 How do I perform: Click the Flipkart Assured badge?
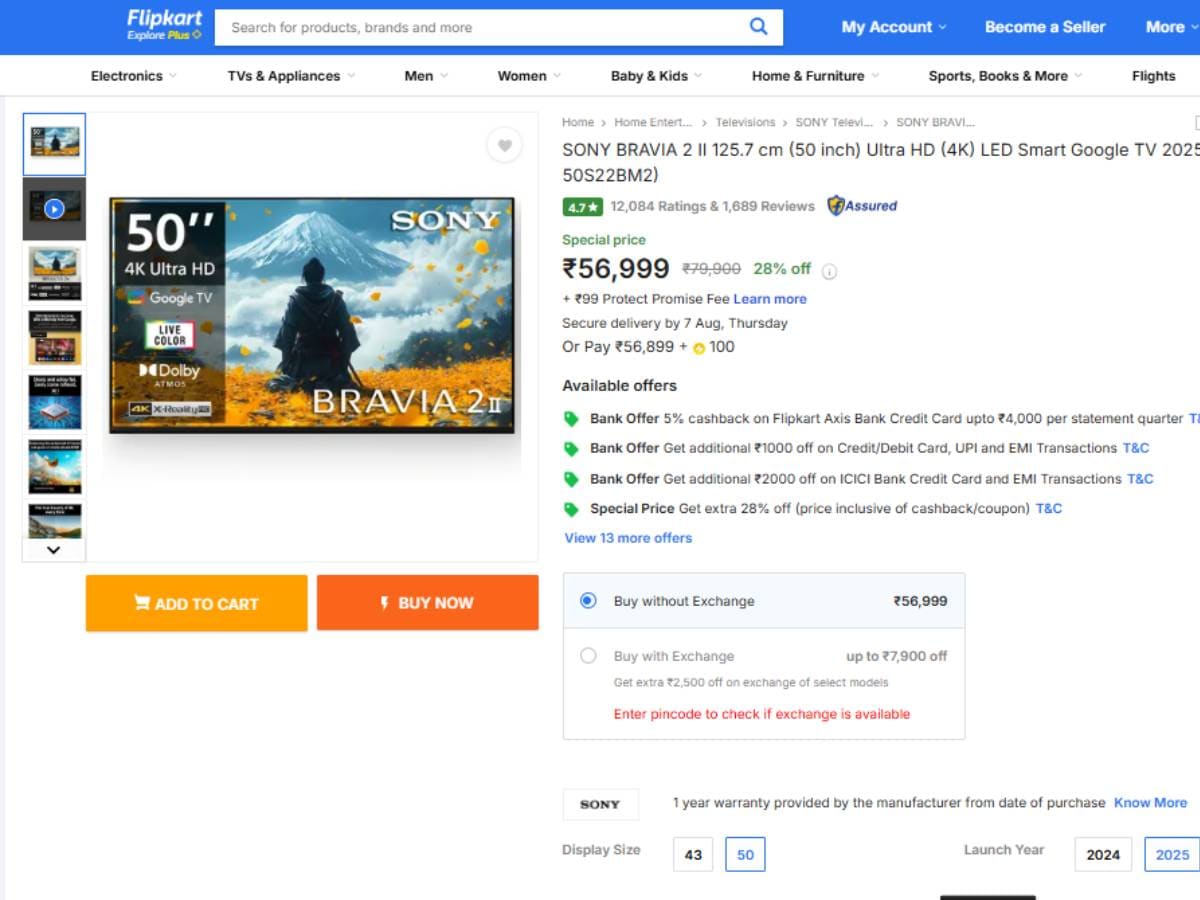pyautogui.click(x=862, y=206)
